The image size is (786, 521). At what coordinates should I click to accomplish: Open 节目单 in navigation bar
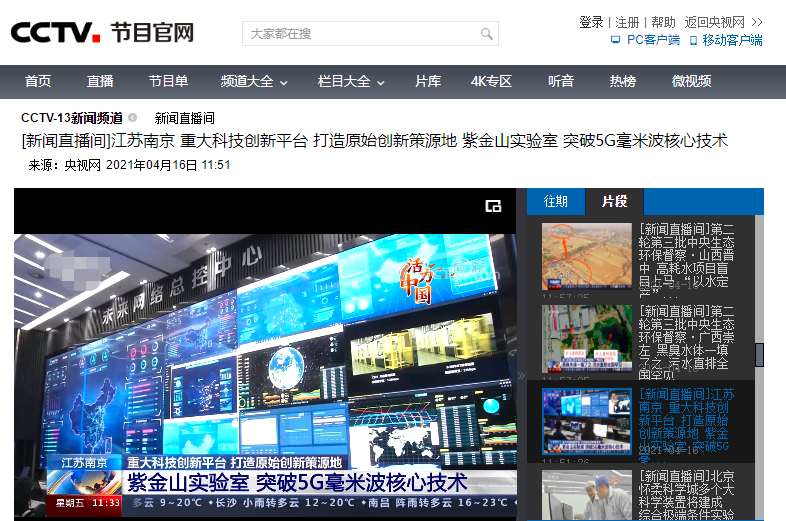168,81
